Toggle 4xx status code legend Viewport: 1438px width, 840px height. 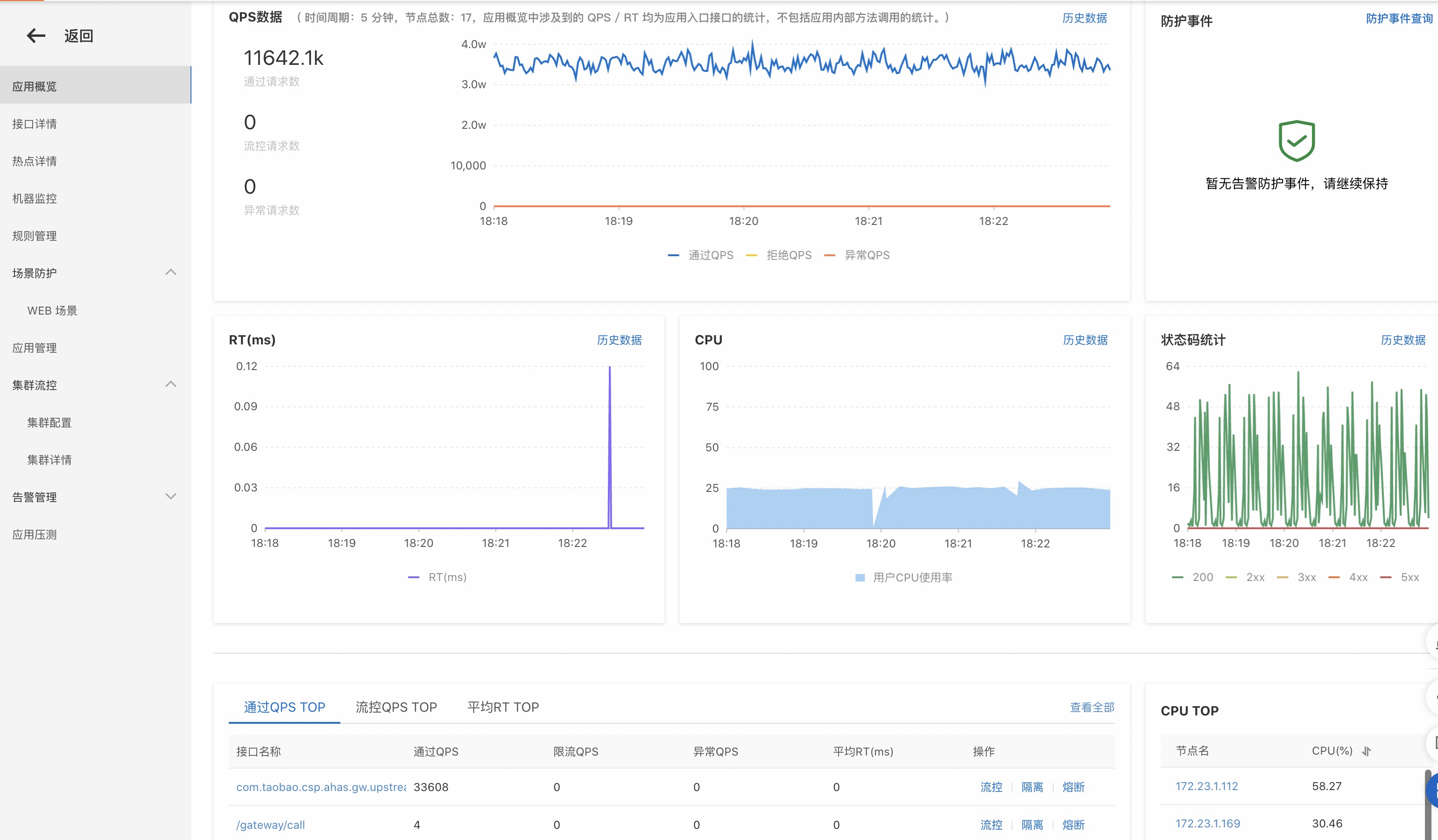(x=1348, y=577)
